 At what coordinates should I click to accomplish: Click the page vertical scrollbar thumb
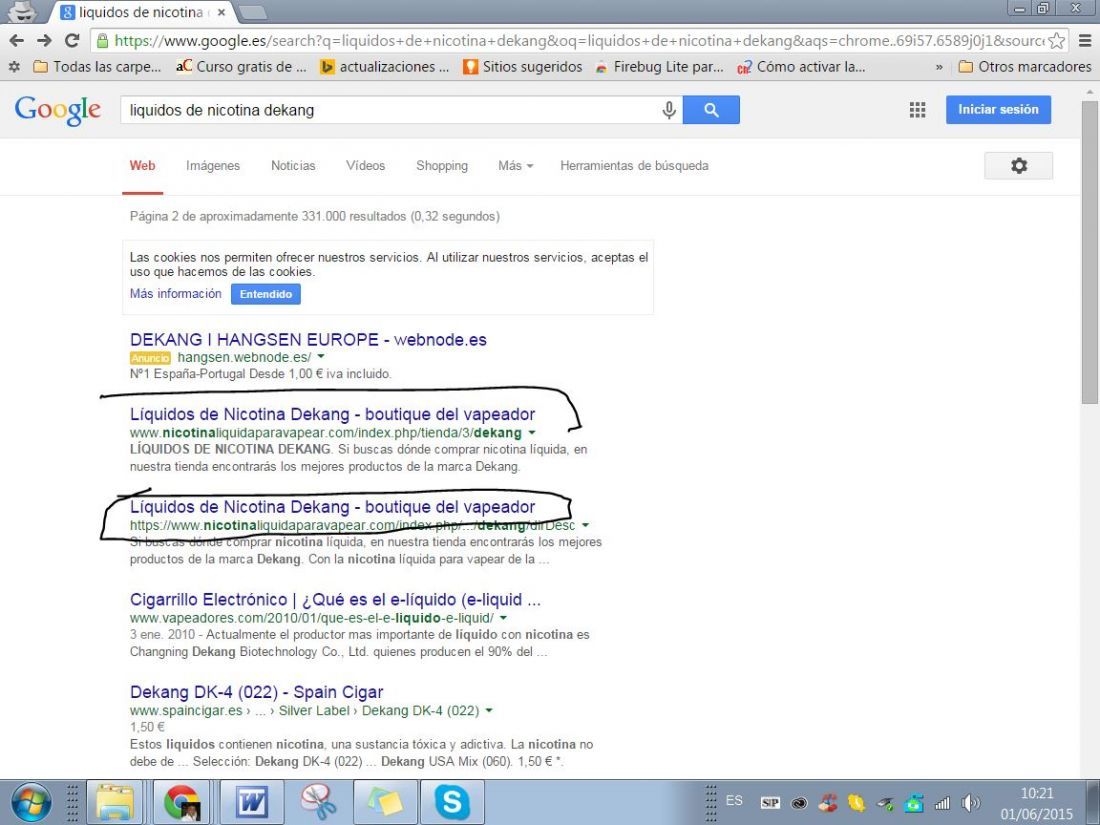click(x=1089, y=253)
